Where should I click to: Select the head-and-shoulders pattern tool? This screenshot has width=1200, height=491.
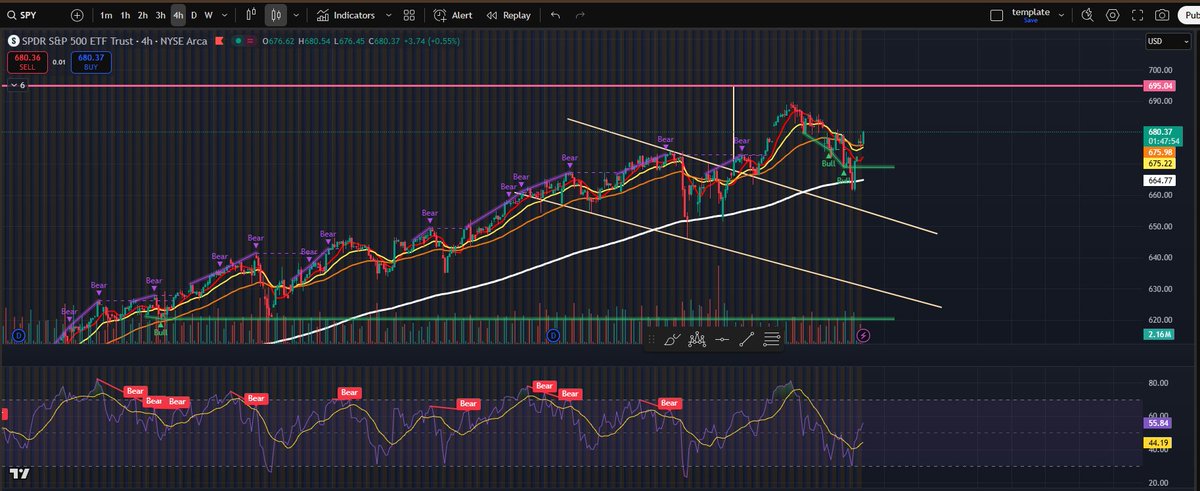697,340
